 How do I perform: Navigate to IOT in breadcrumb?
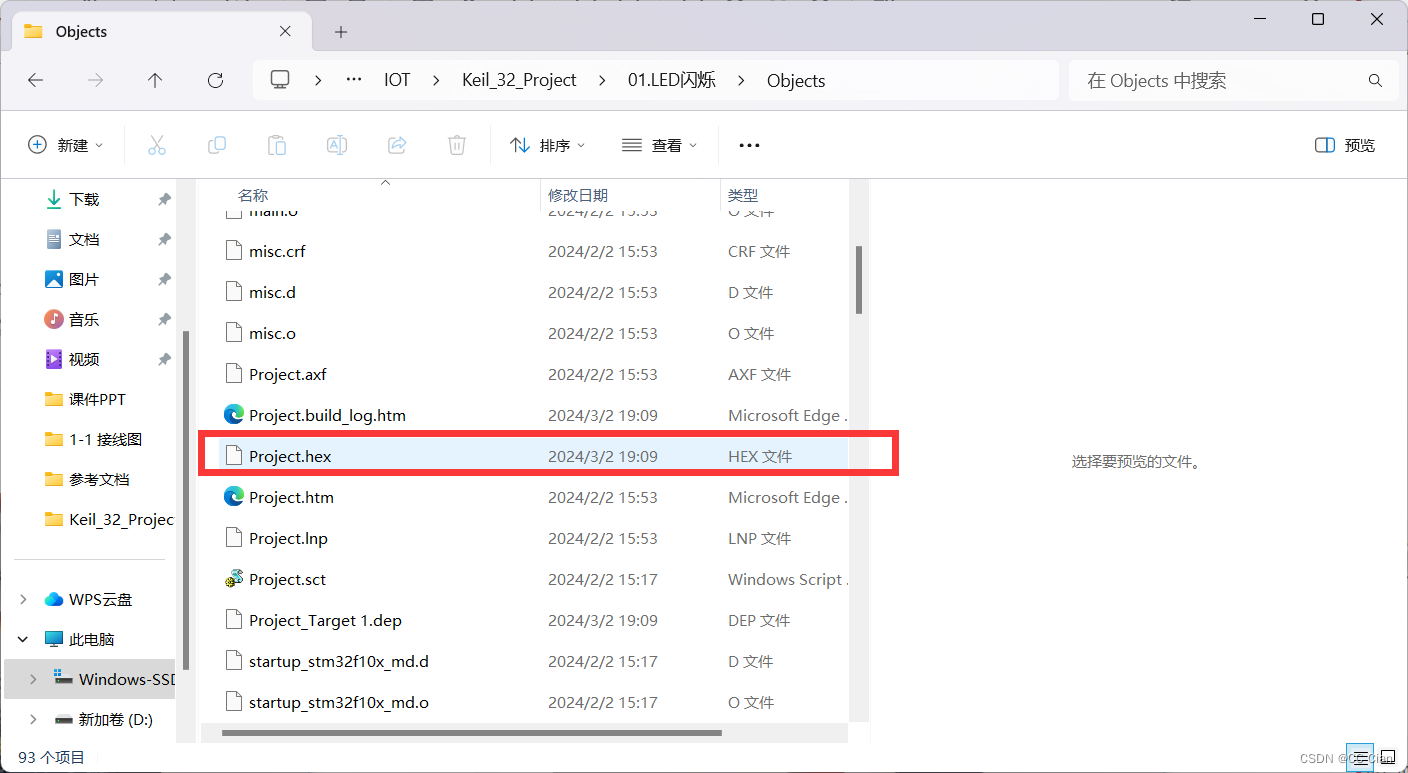click(x=397, y=80)
